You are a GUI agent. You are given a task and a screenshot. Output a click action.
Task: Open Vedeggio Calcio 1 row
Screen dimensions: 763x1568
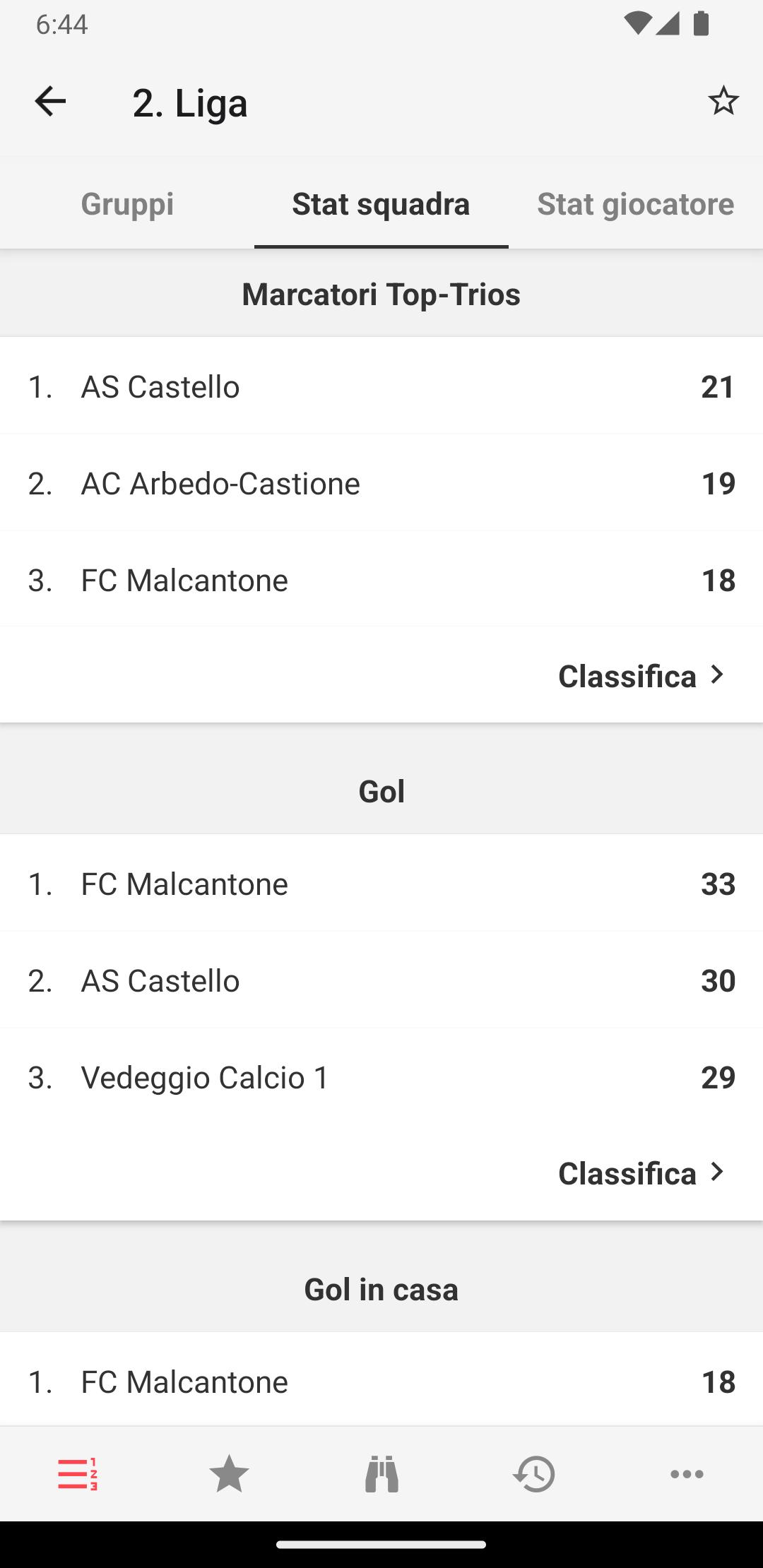coord(381,1077)
